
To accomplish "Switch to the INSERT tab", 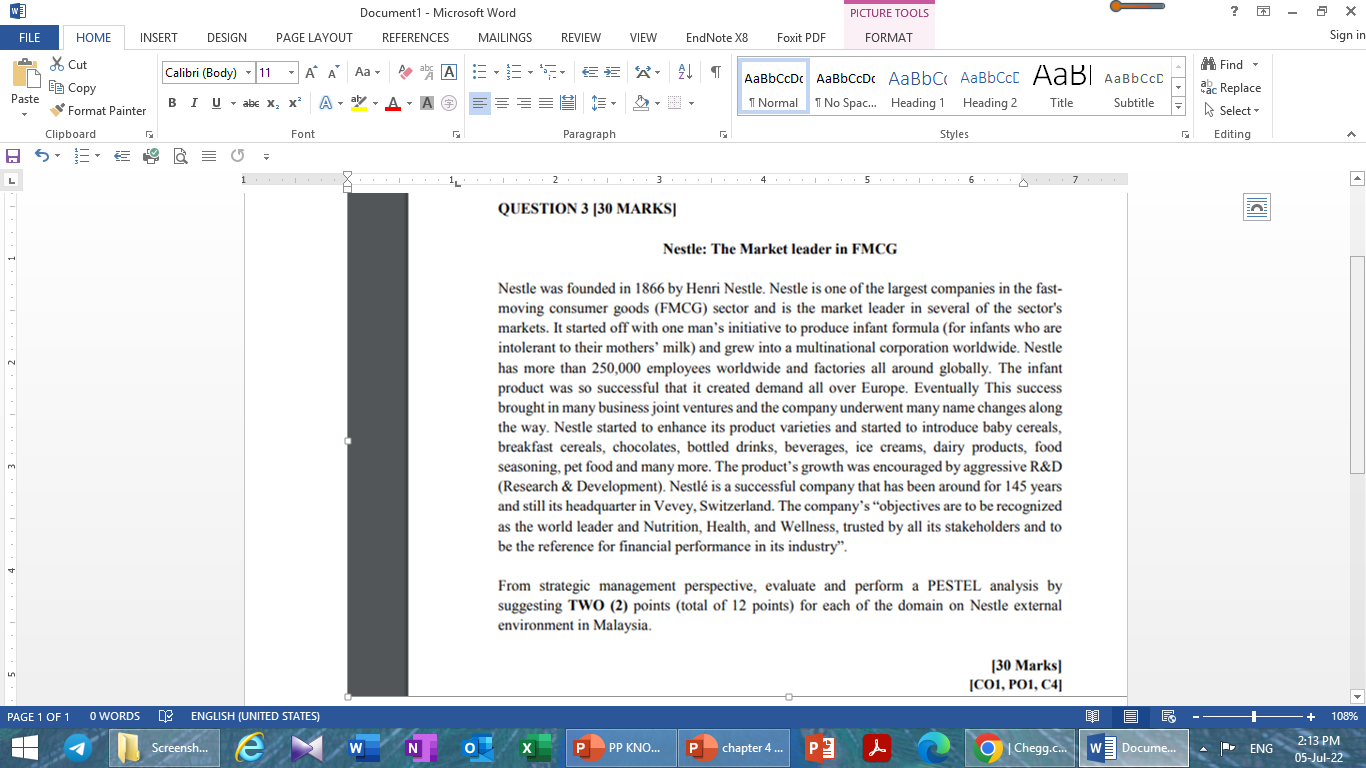I will pos(159,37).
